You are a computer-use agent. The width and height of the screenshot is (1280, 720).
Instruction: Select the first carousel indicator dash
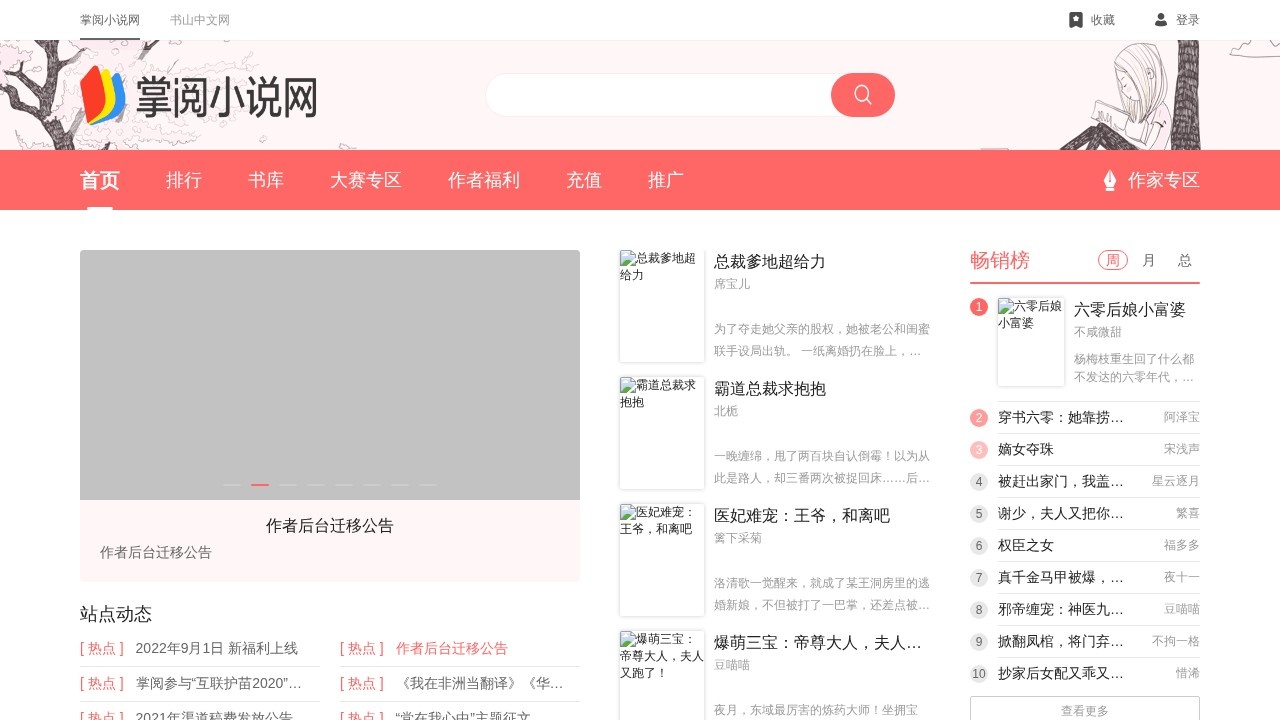pyautogui.click(x=232, y=485)
